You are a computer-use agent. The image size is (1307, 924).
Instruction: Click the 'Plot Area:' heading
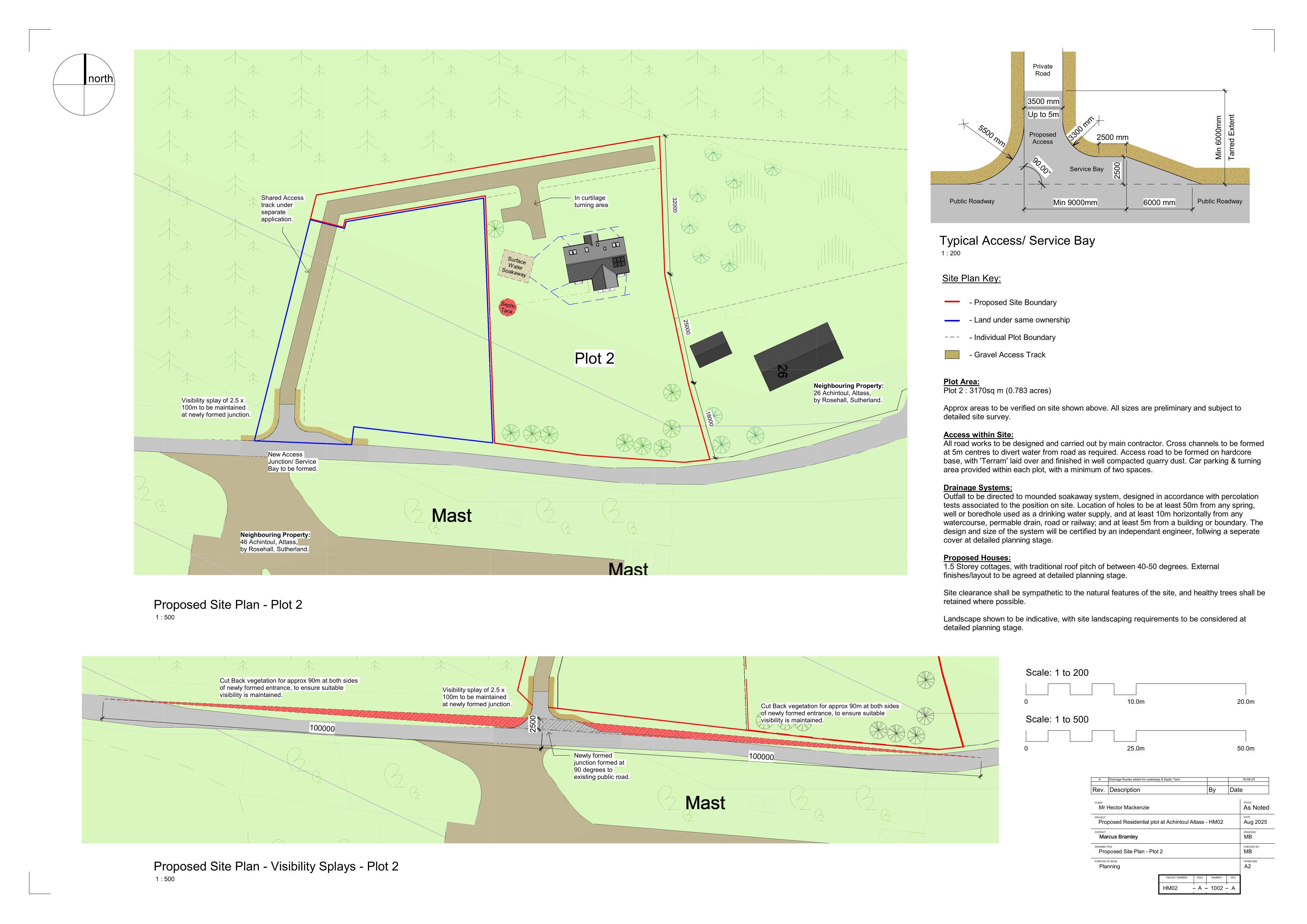[x=961, y=382]
